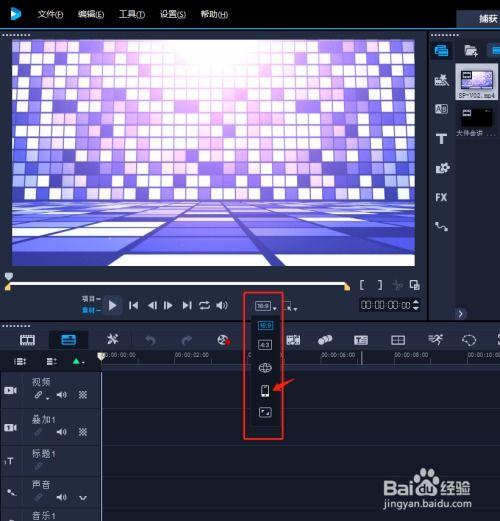Click the split clip scissors icon

pyautogui.click(x=397, y=285)
